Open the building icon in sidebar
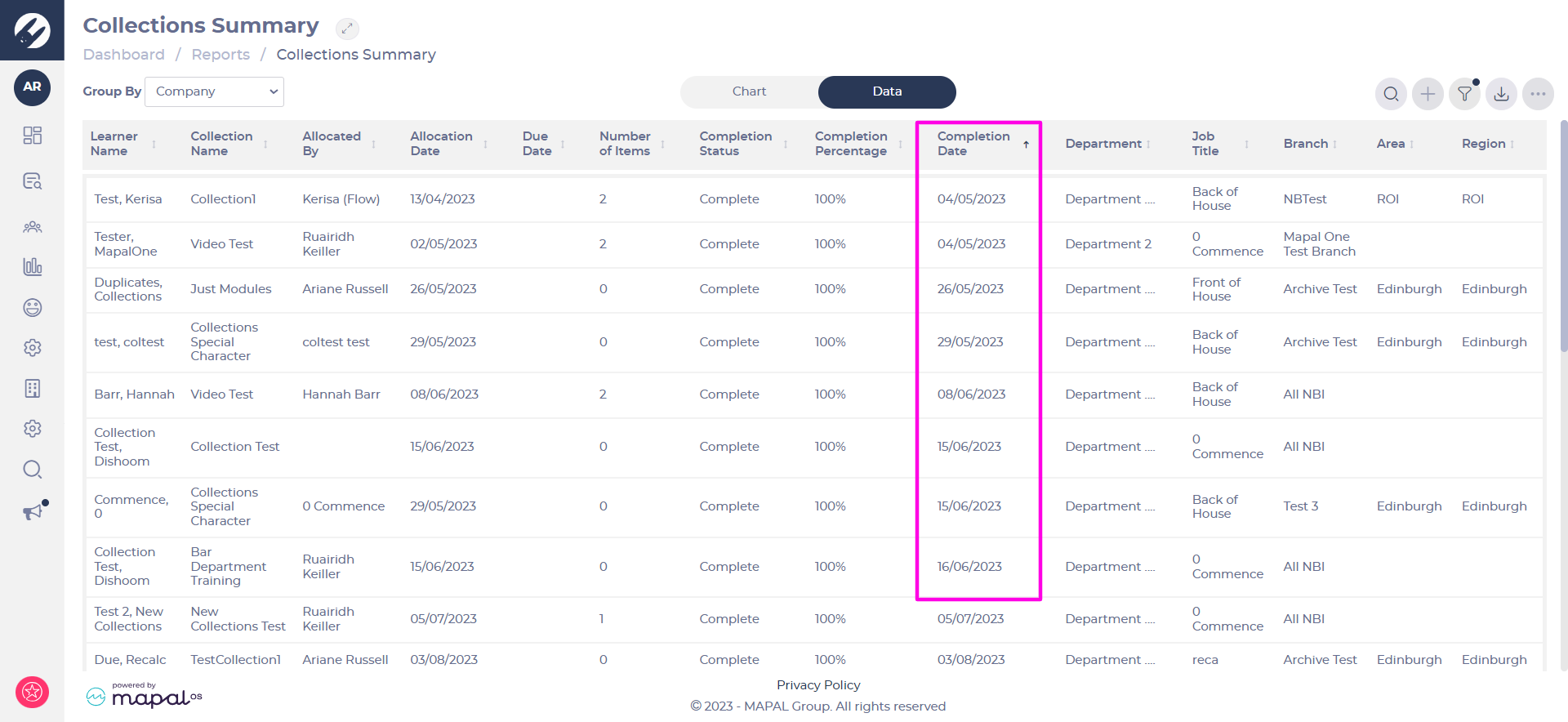The image size is (1568, 722). click(x=32, y=388)
